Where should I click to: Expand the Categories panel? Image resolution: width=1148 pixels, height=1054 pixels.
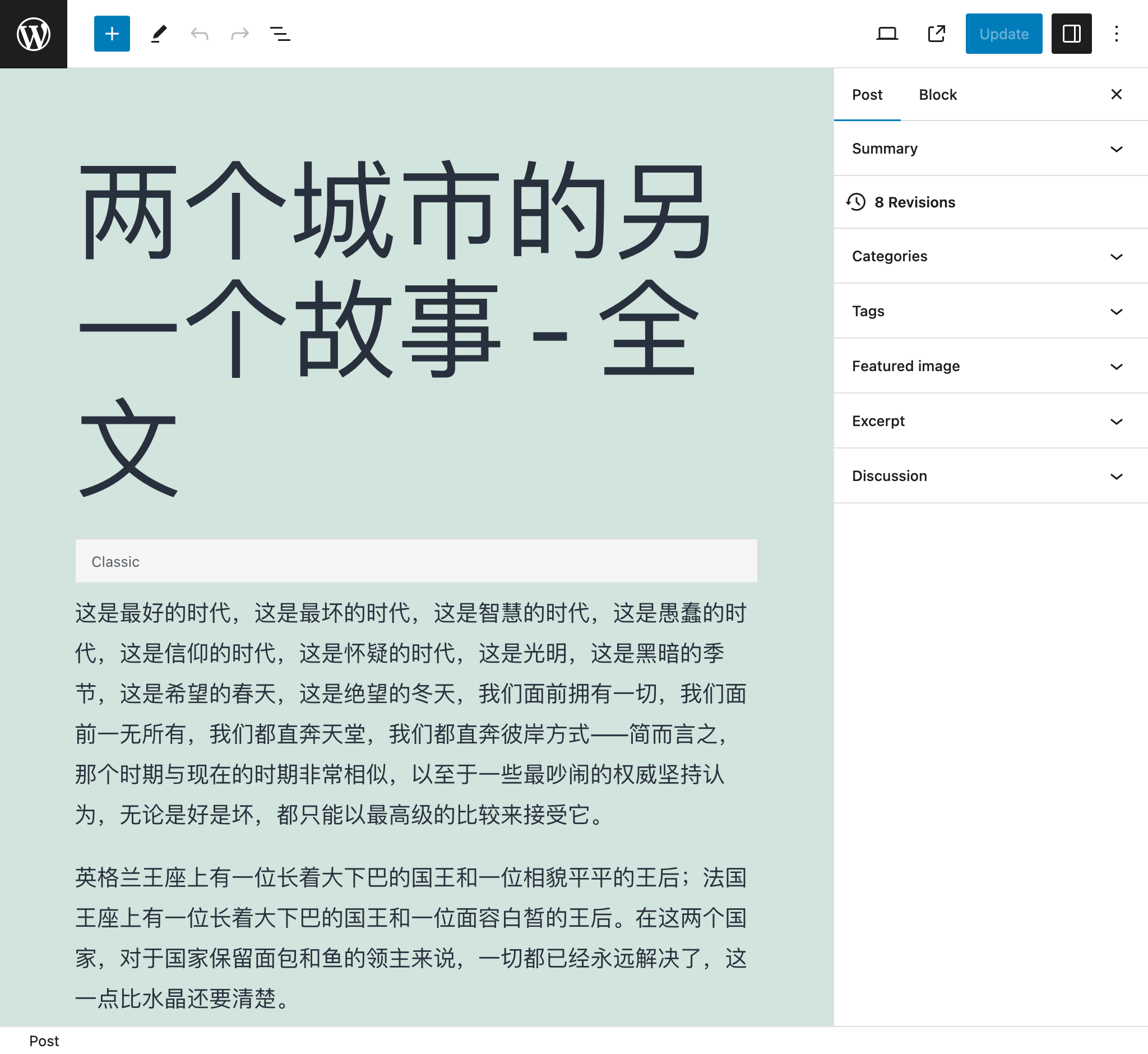(990, 256)
